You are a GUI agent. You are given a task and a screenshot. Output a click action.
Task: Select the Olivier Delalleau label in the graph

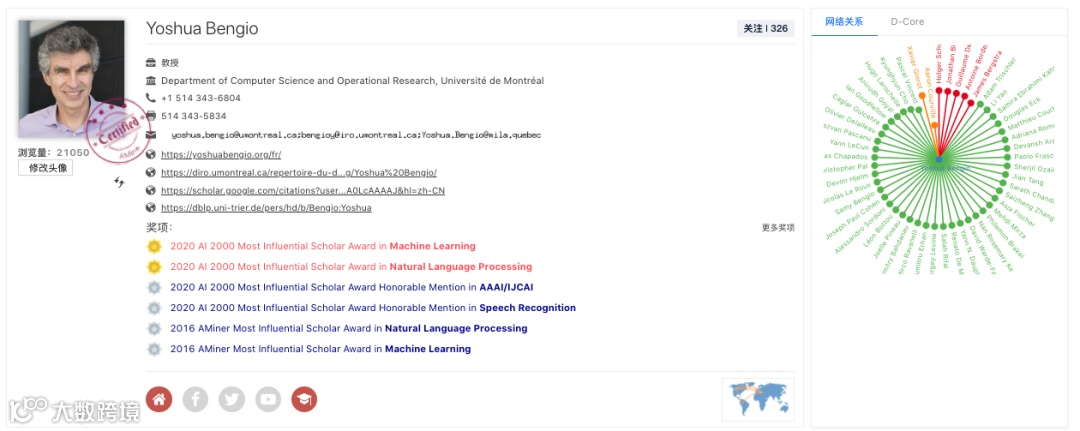(850, 120)
